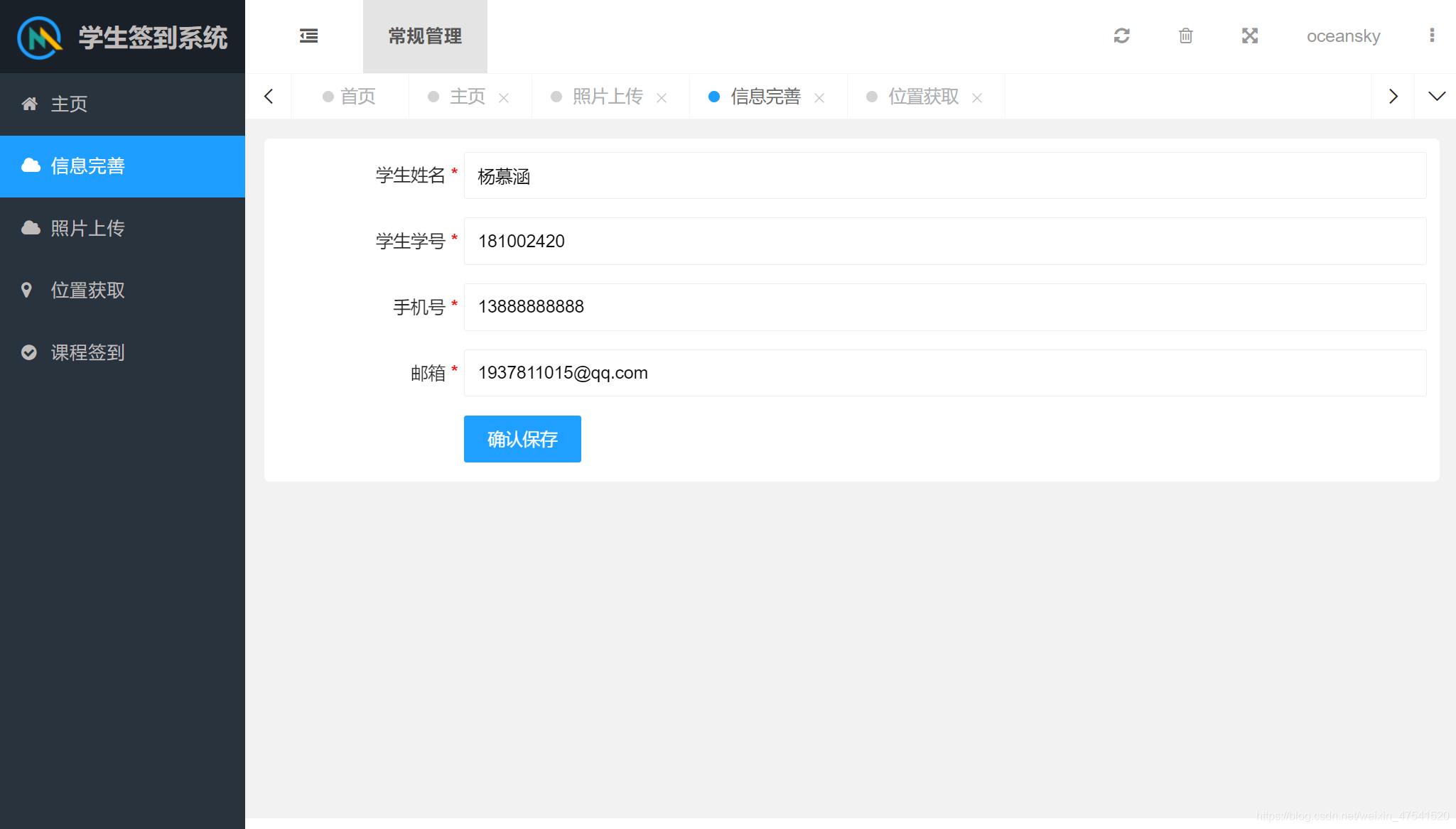Click the refresh icon in the top toolbar
The height and width of the screenshot is (829, 1456).
1121,36
